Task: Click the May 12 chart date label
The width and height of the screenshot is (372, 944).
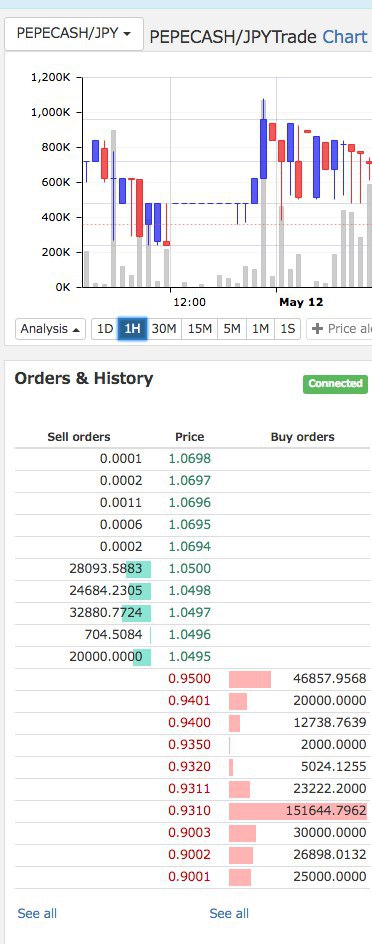Action: 301,302
